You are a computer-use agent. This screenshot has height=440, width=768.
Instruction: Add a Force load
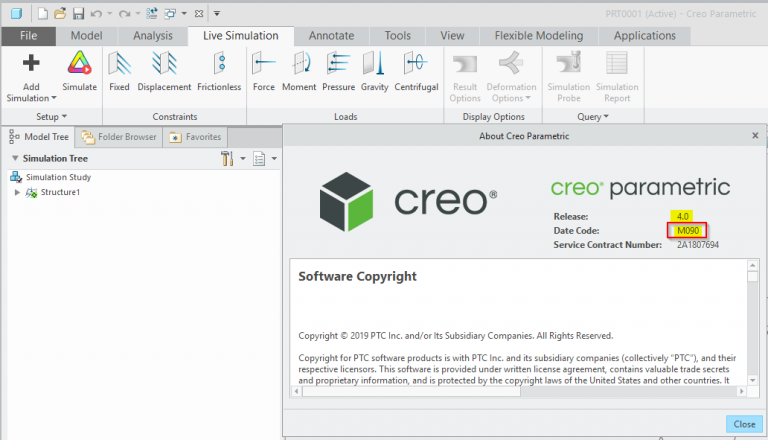pos(264,71)
